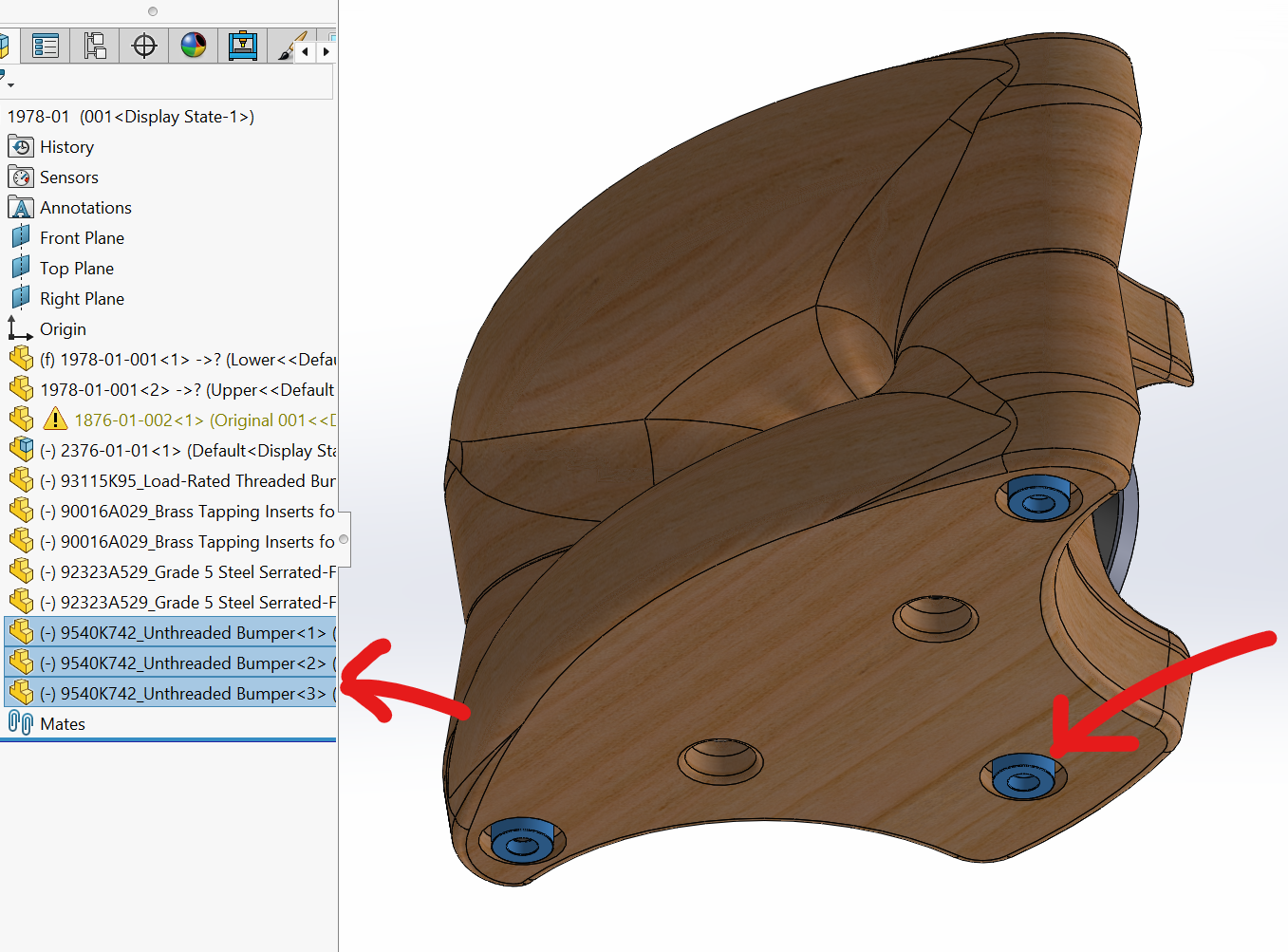Expand the Mates group
Screen dimensions: 1288x952
click(62, 723)
